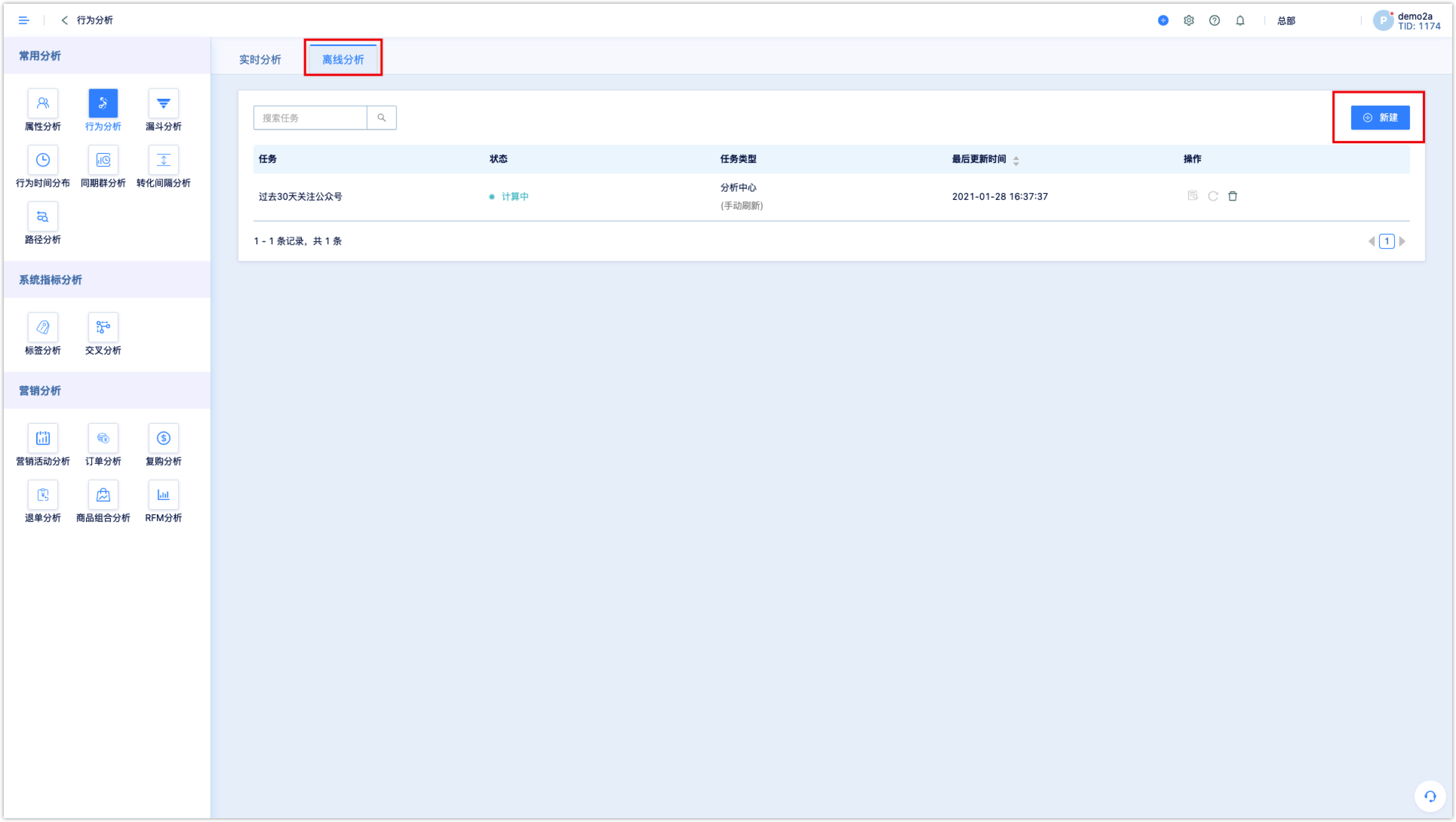This screenshot has height=822, width=1456.
Task: Open the demo2a user avatar
Action: pyautogui.click(x=1382, y=20)
